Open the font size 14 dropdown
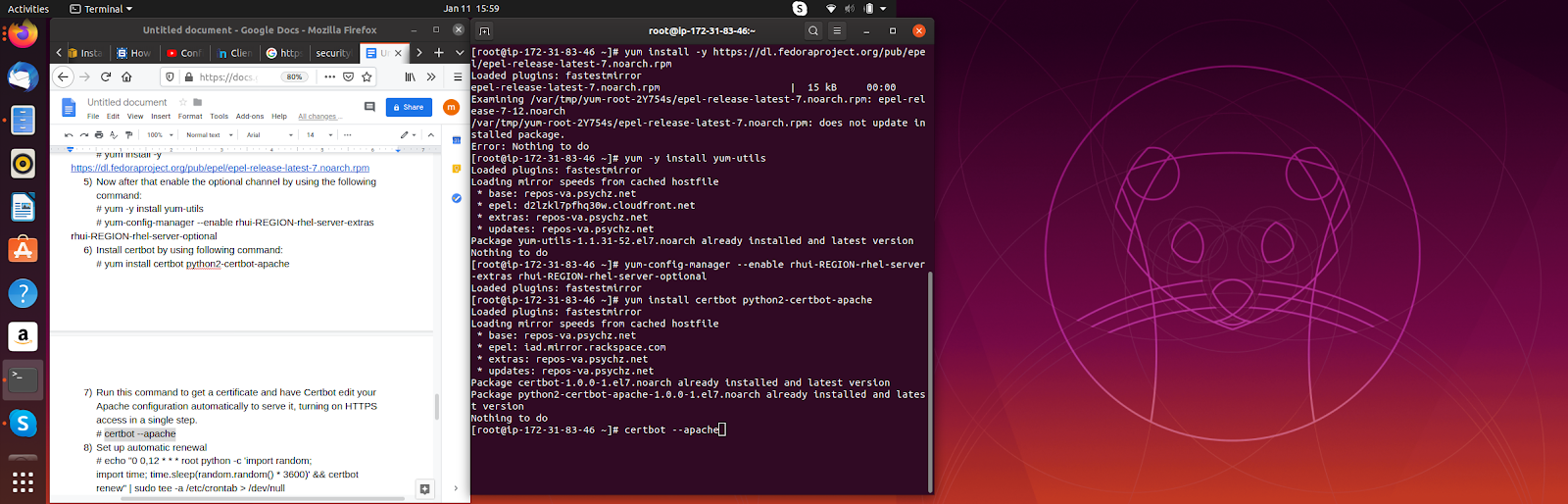1568x504 pixels. coord(319,134)
